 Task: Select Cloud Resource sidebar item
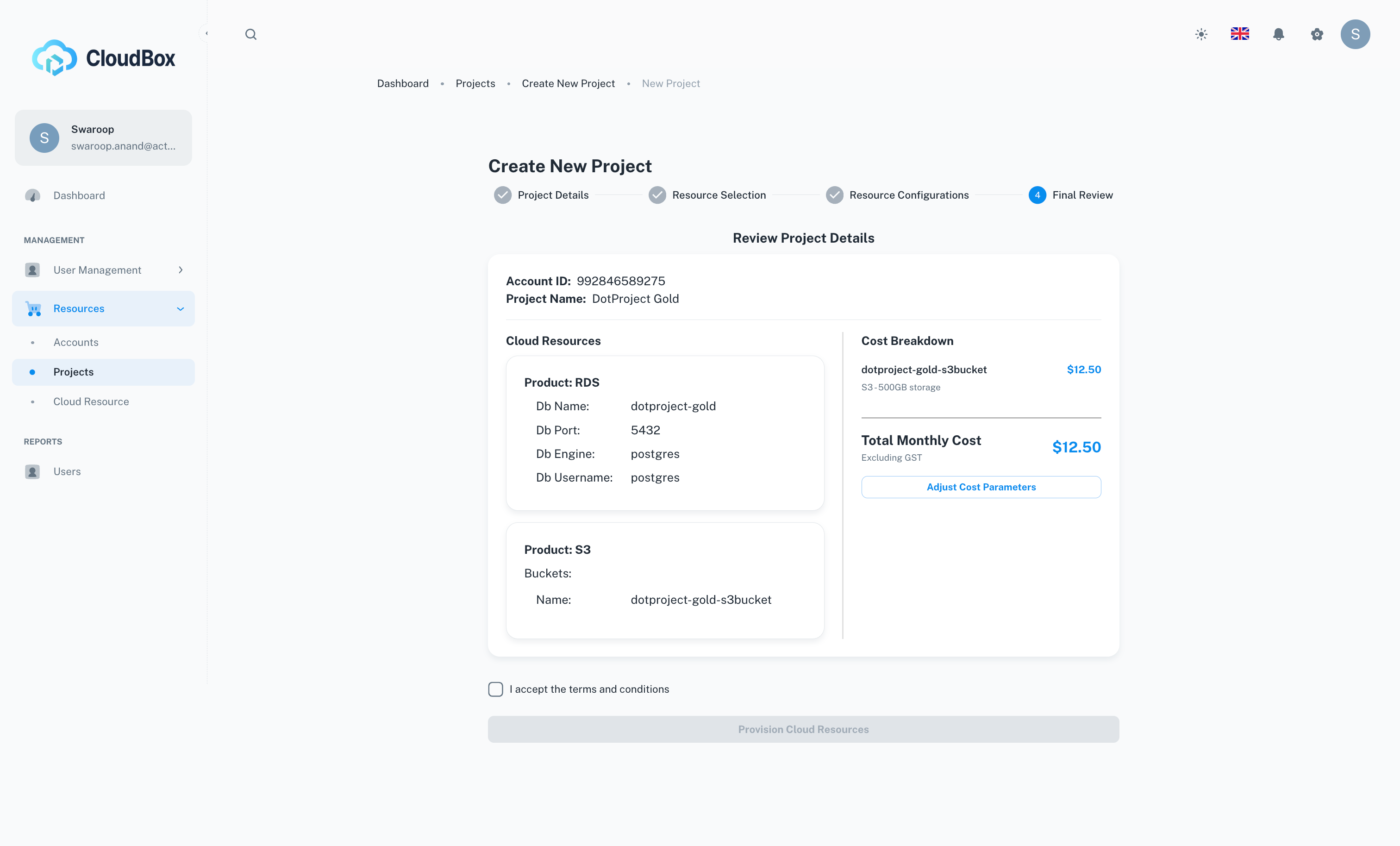pyautogui.click(x=91, y=401)
